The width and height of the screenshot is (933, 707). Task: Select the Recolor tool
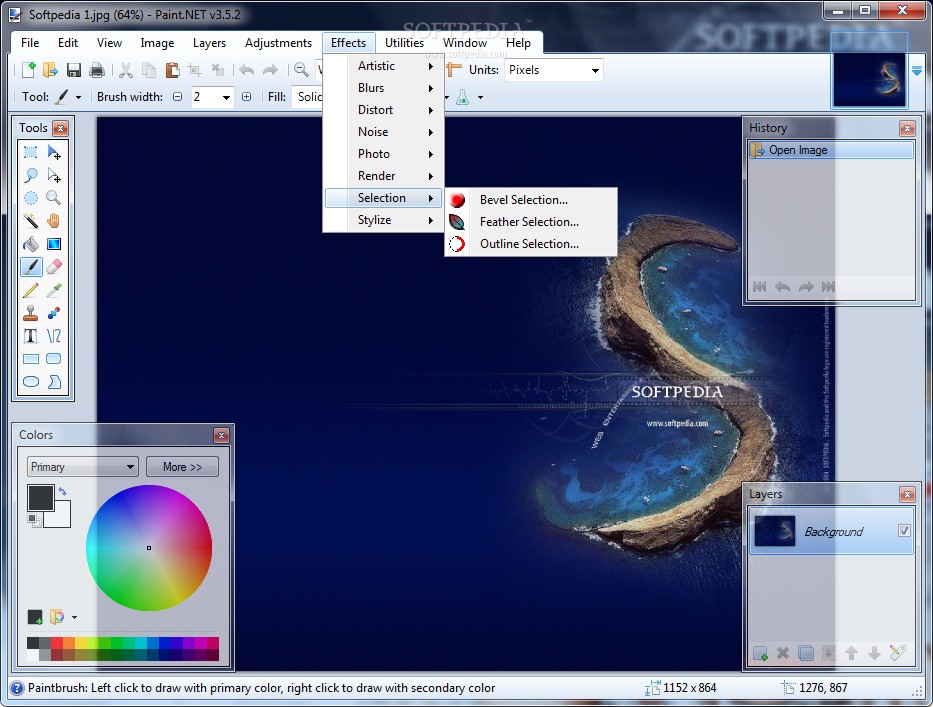coord(54,313)
